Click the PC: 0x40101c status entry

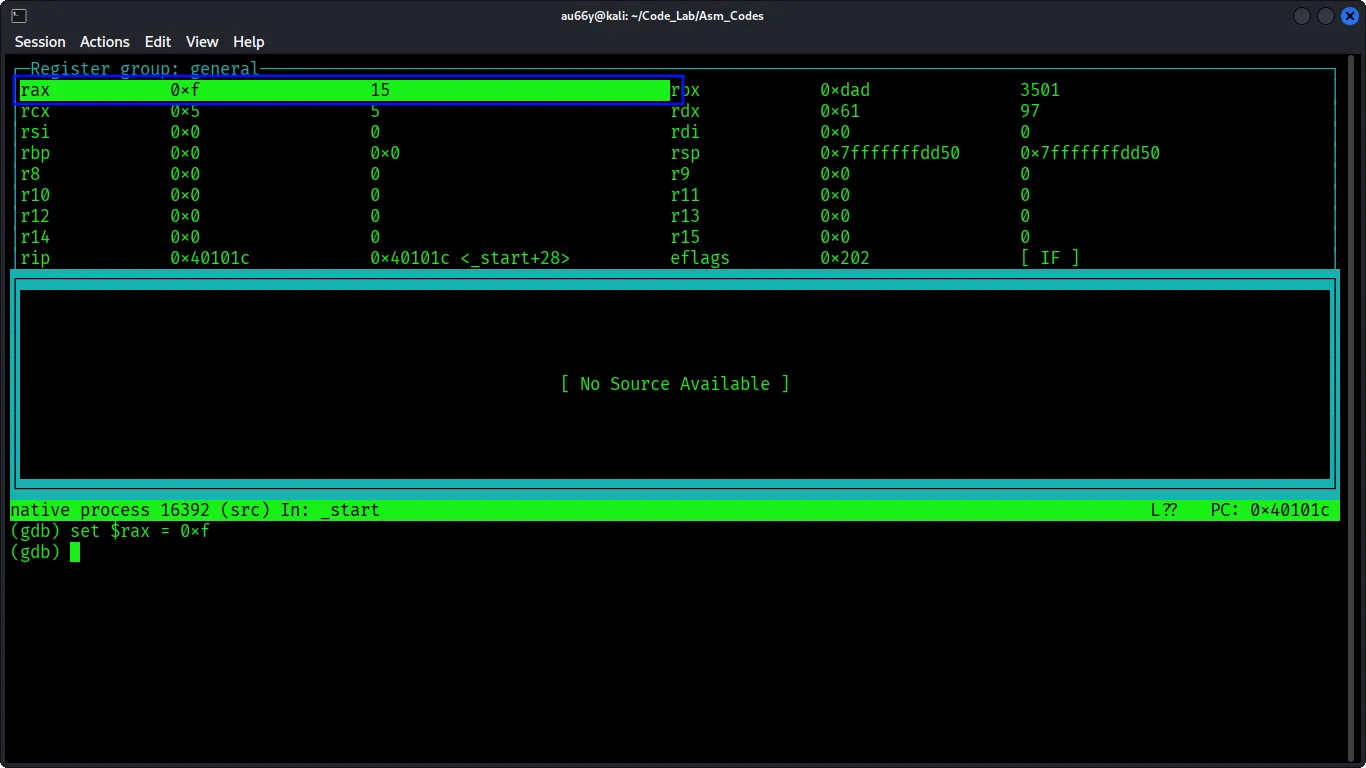1270,510
